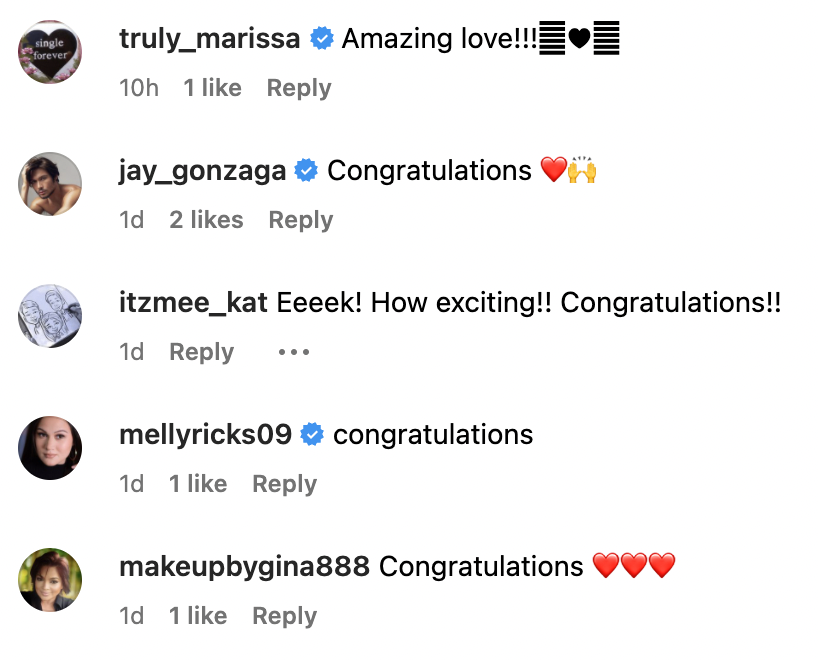Image resolution: width=818 pixels, height=660 pixels.
Task: Click truly_marissa's verified badge icon
Action: tap(321, 38)
